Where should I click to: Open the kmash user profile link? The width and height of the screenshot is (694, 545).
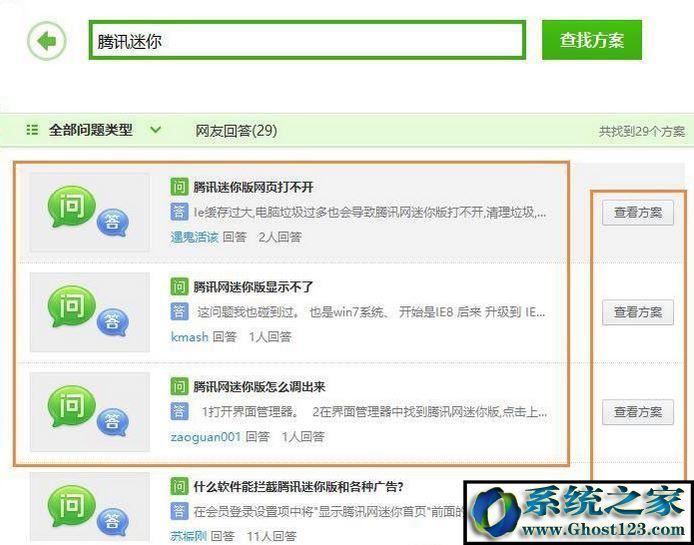(189, 337)
